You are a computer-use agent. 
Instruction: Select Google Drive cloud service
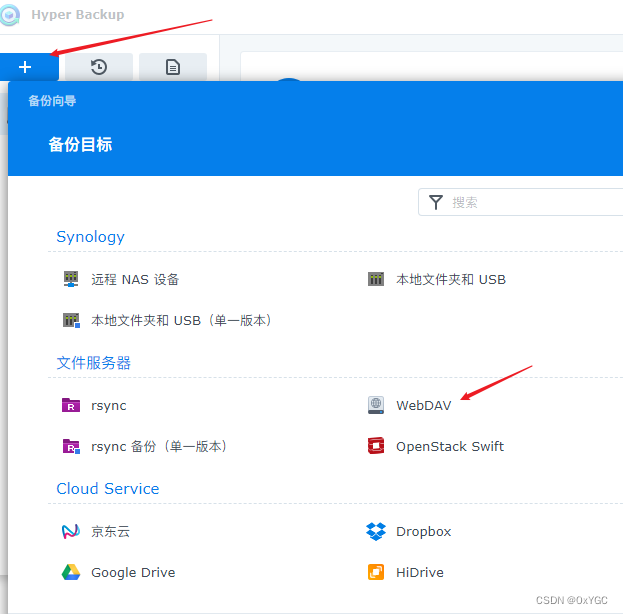133,573
